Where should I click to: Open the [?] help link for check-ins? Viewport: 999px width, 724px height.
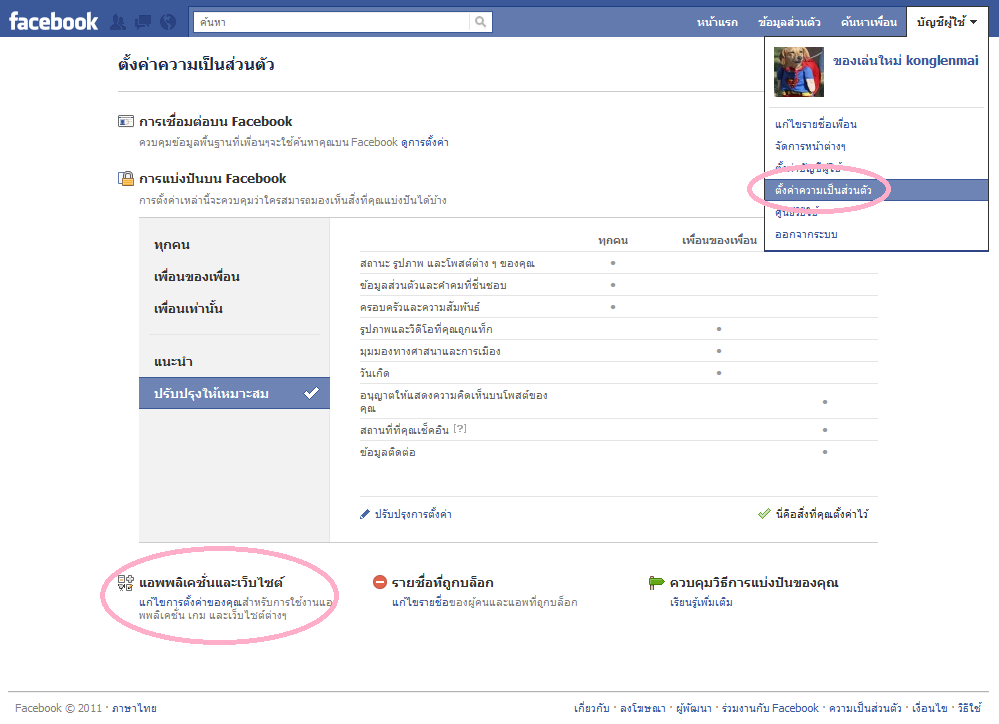460,429
